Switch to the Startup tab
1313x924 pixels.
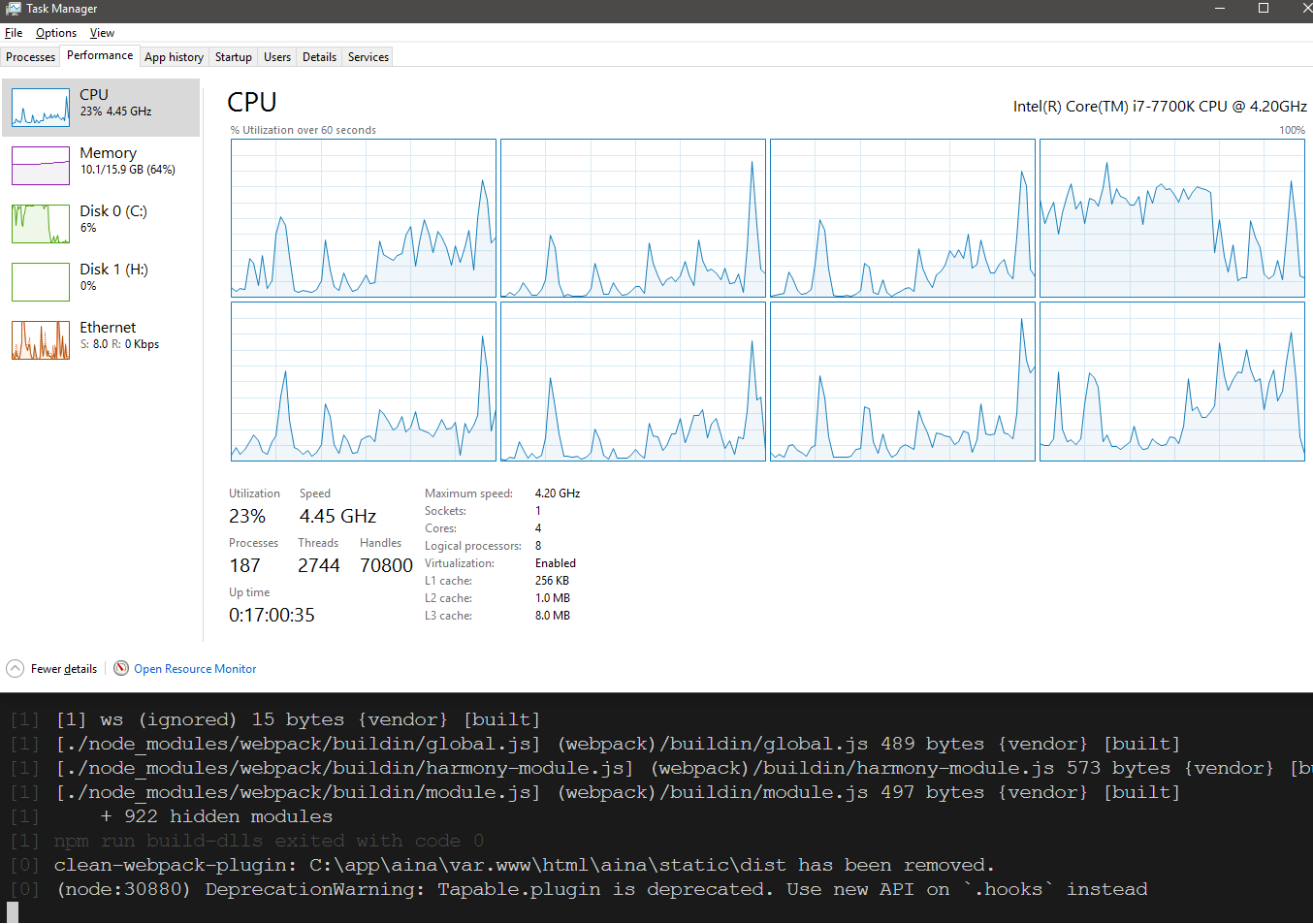pyautogui.click(x=233, y=57)
